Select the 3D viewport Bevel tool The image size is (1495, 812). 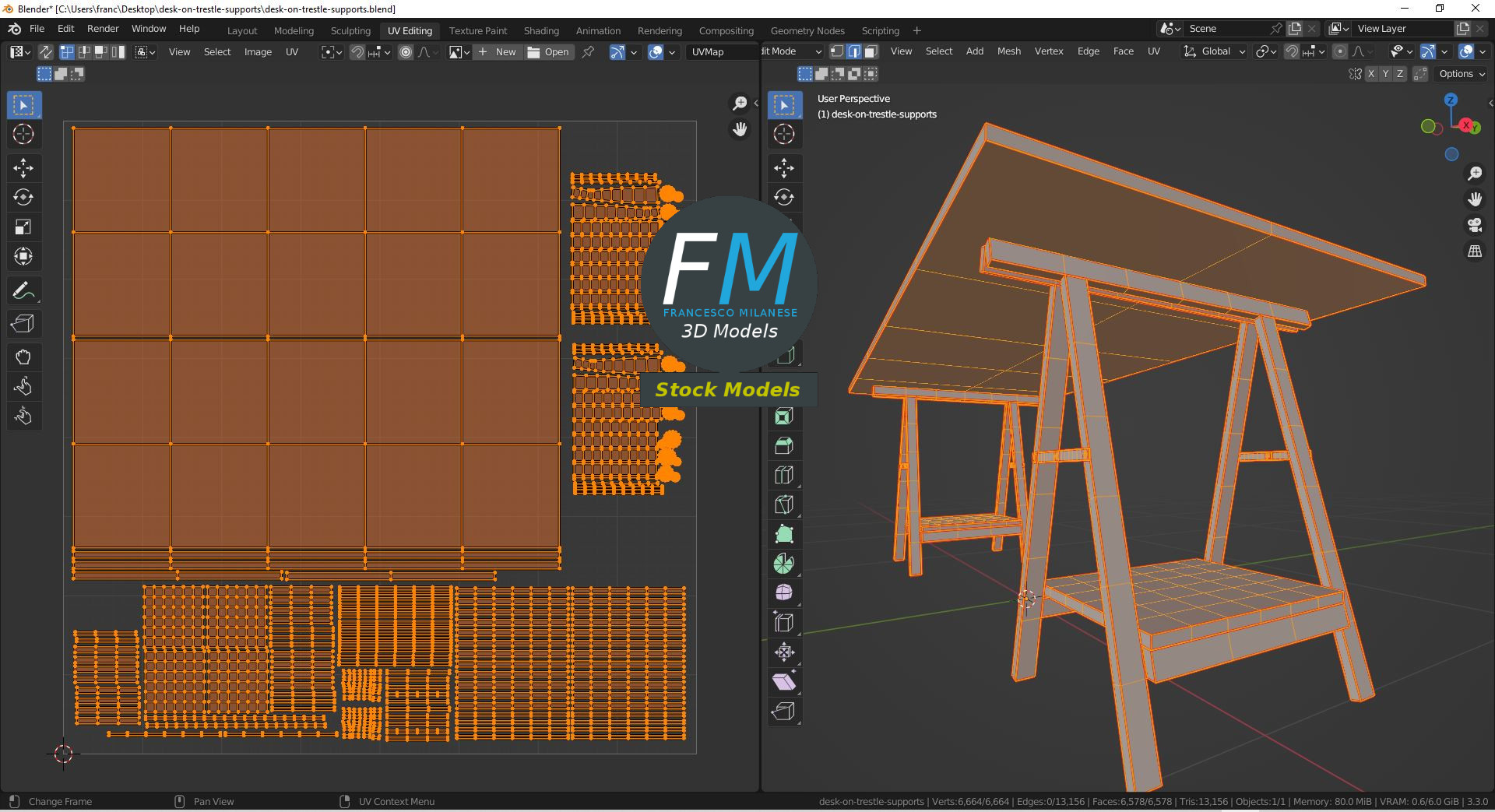[784, 446]
